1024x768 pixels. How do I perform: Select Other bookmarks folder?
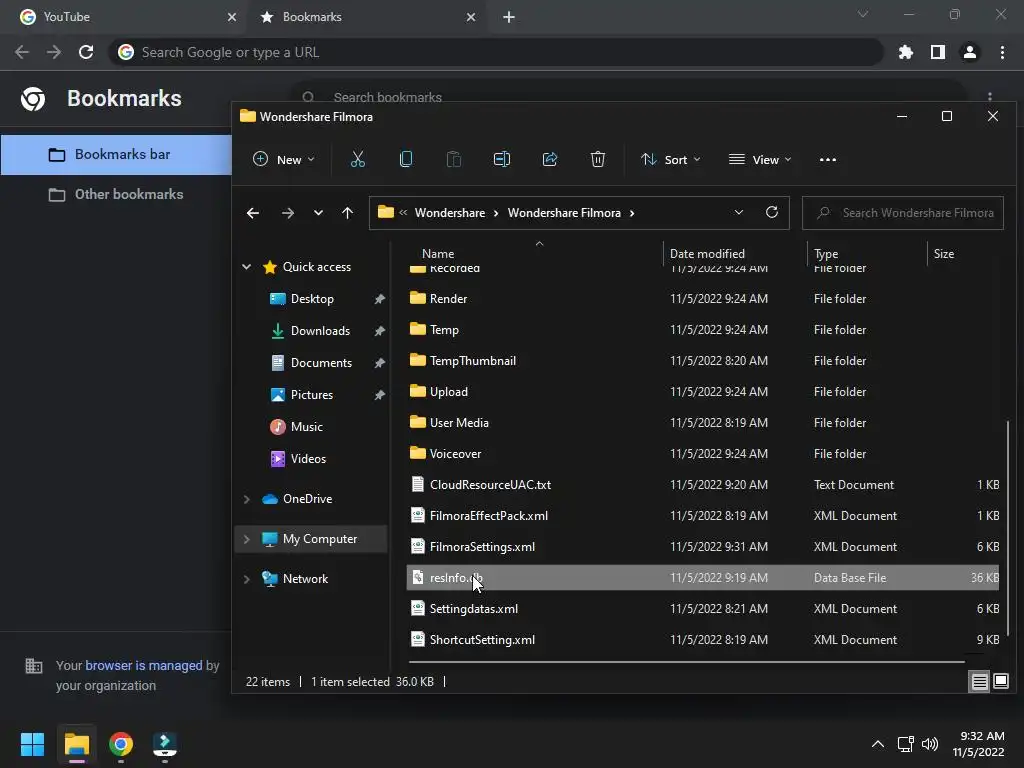(x=116, y=195)
